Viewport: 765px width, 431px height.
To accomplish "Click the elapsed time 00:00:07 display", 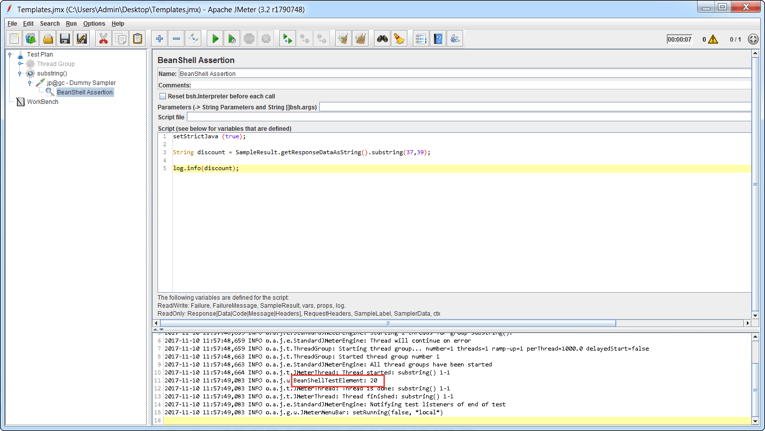I will (x=679, y=39).
